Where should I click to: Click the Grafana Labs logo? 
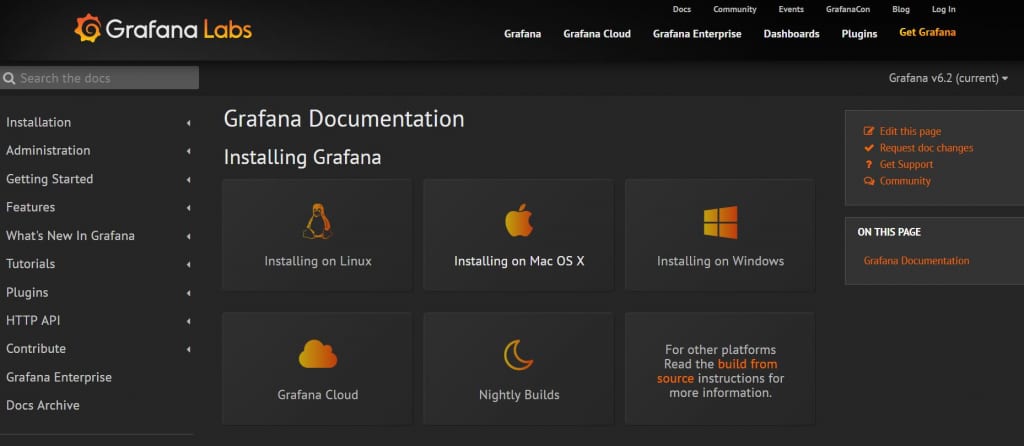click(x=163, y=29)
